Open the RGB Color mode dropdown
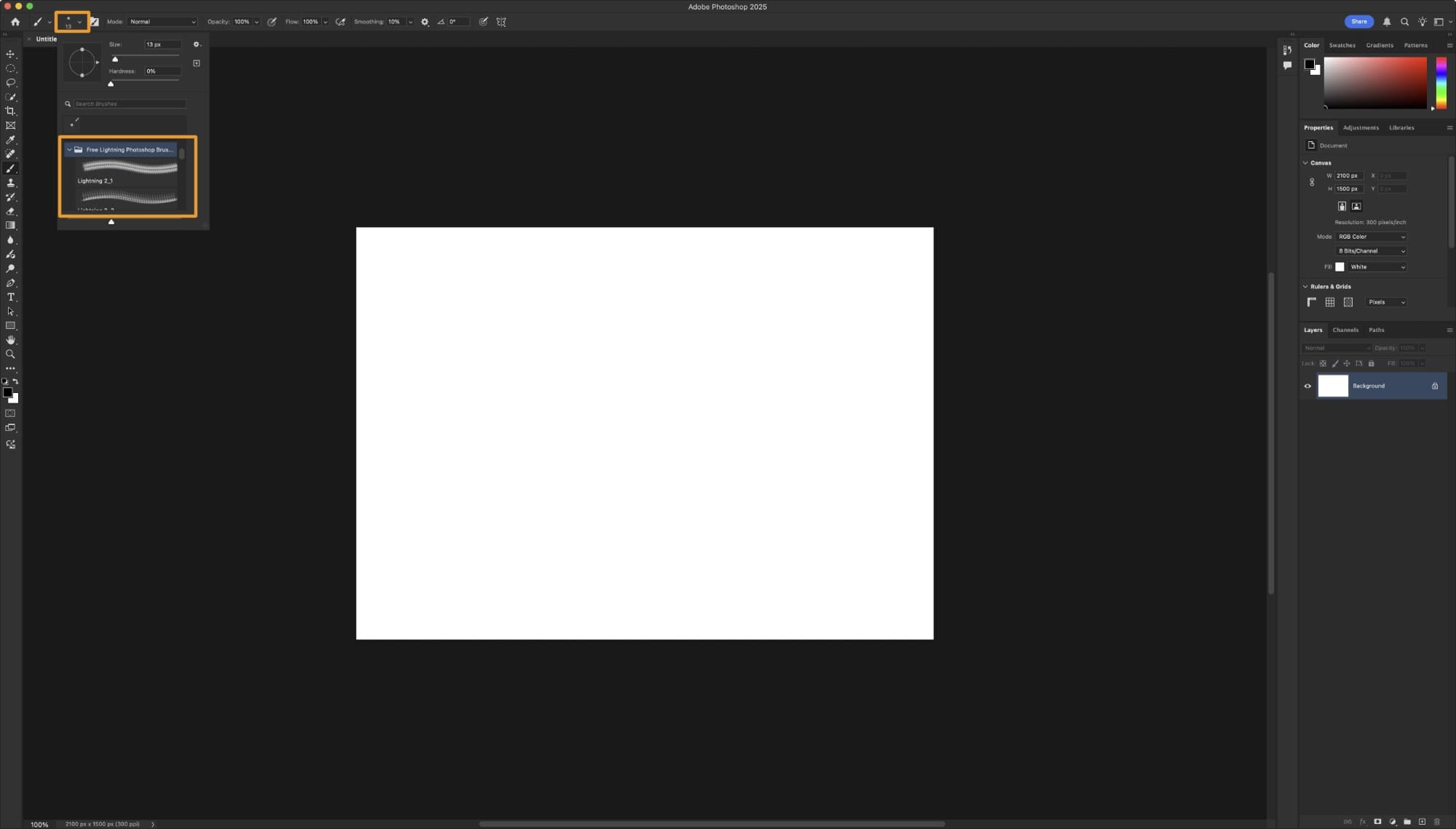 pyautogui.click(x=1372, y=237)
